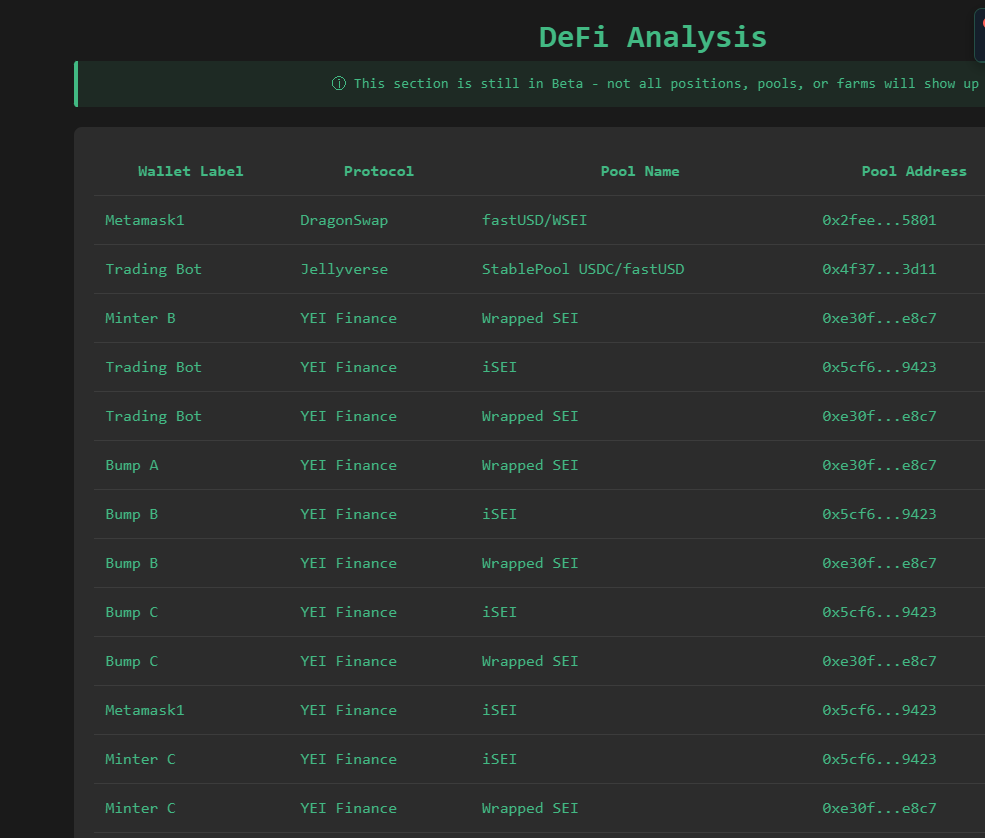Image resolution: width=985 pixels, height=838 pixels.
Task: Select the Protocol column header
Action: tap(379, 171)
